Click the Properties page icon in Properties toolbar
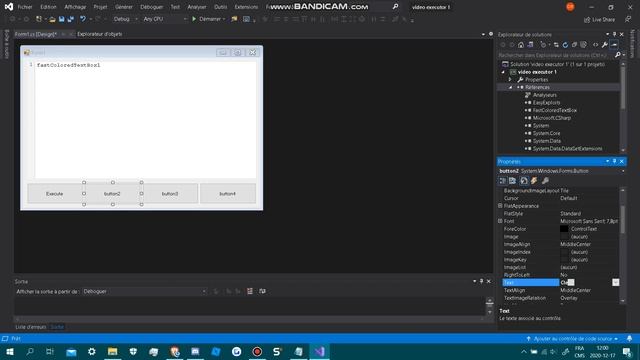Image resolution: width=640 pixels, height=360 pixels. click(524, 181)
